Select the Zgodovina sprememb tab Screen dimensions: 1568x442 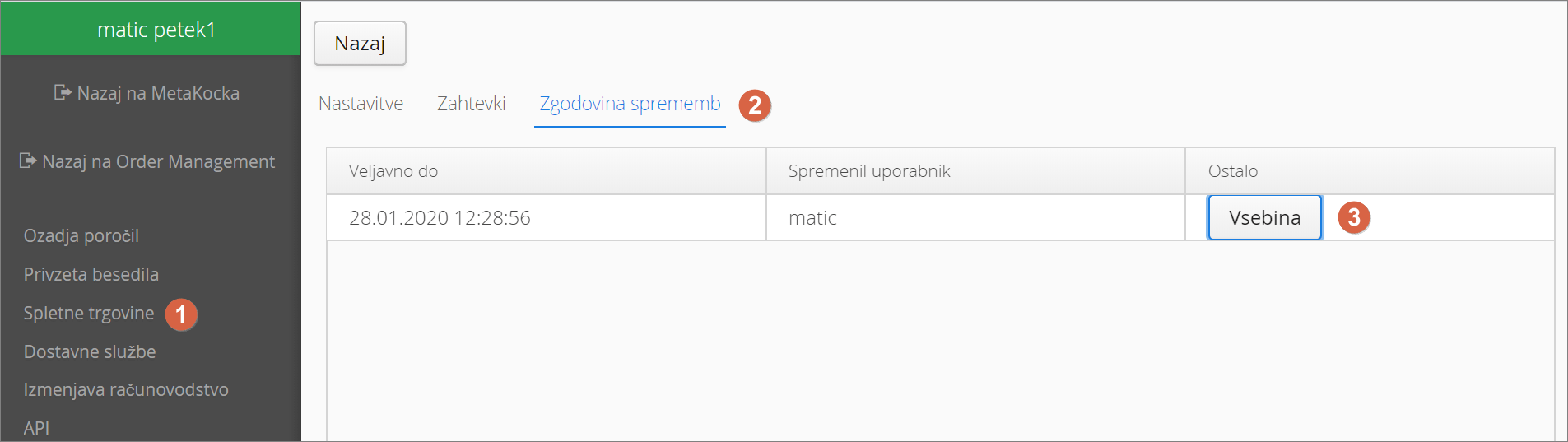click(630, 104)
